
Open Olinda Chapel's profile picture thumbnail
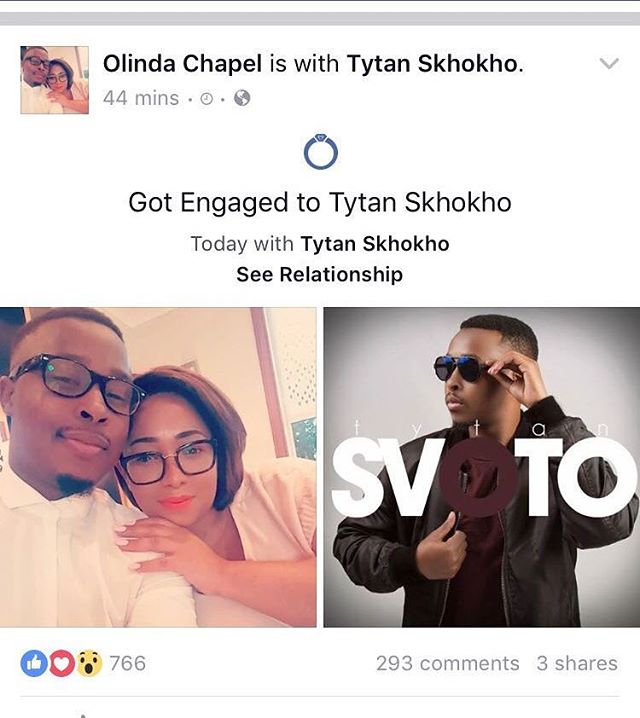[54, 80]
